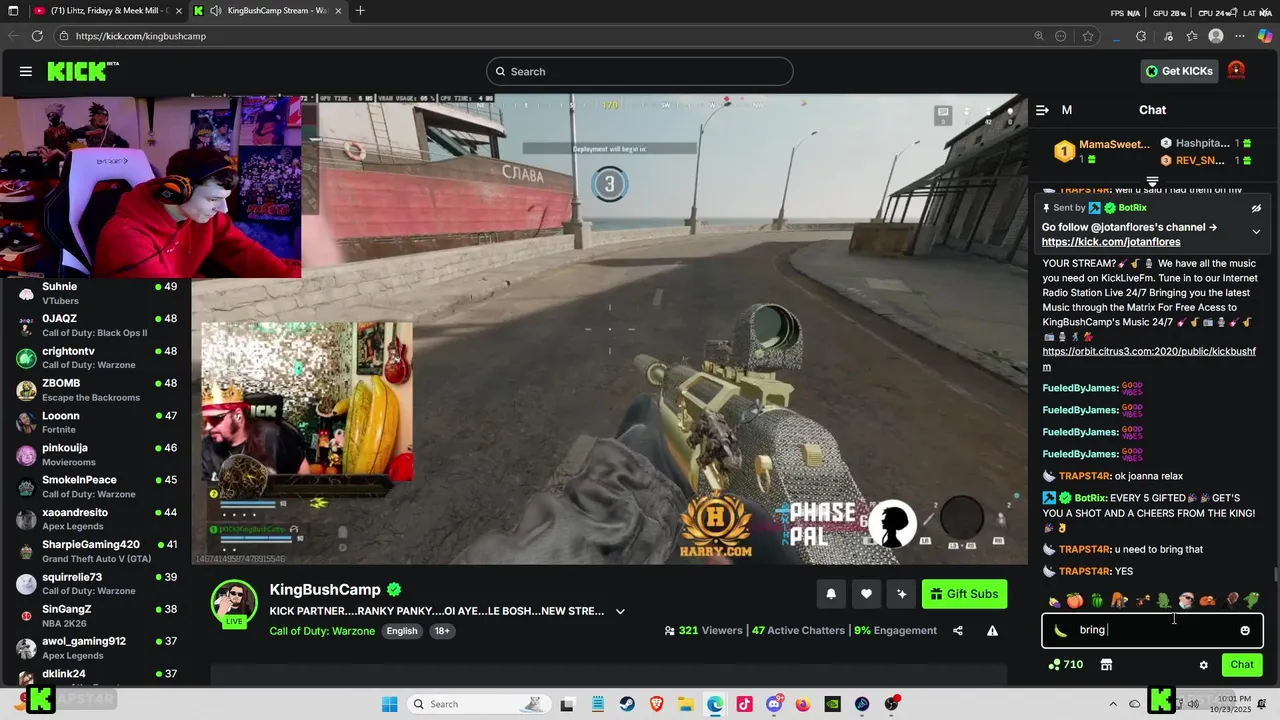Image resolution: width=1280 pixels, height=720 pixels.
Task: Select the KingBushCamp Stream browser tab
Action: click(x=270, y=11)
